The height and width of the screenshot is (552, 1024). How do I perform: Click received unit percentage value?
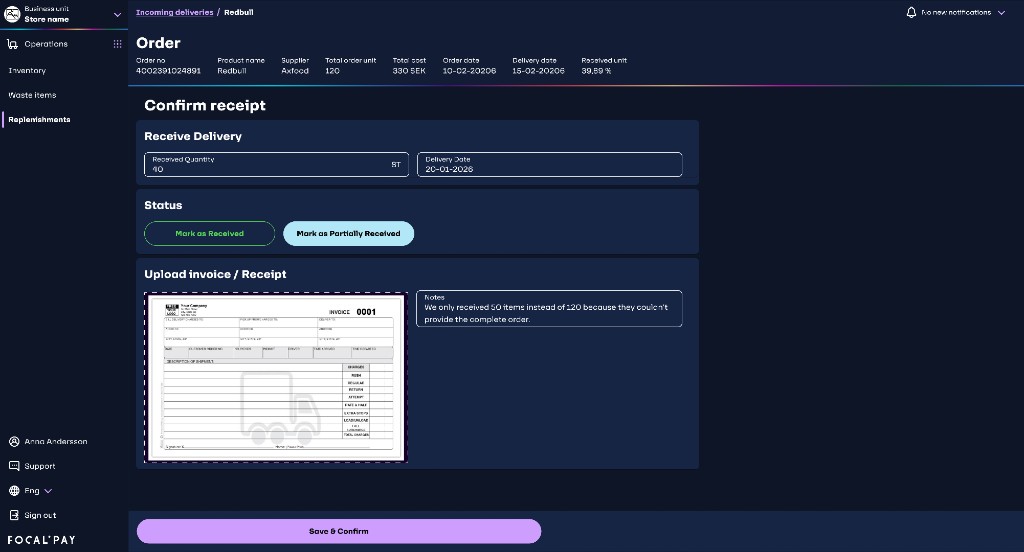pyautogui.click(x=596, y=71)
